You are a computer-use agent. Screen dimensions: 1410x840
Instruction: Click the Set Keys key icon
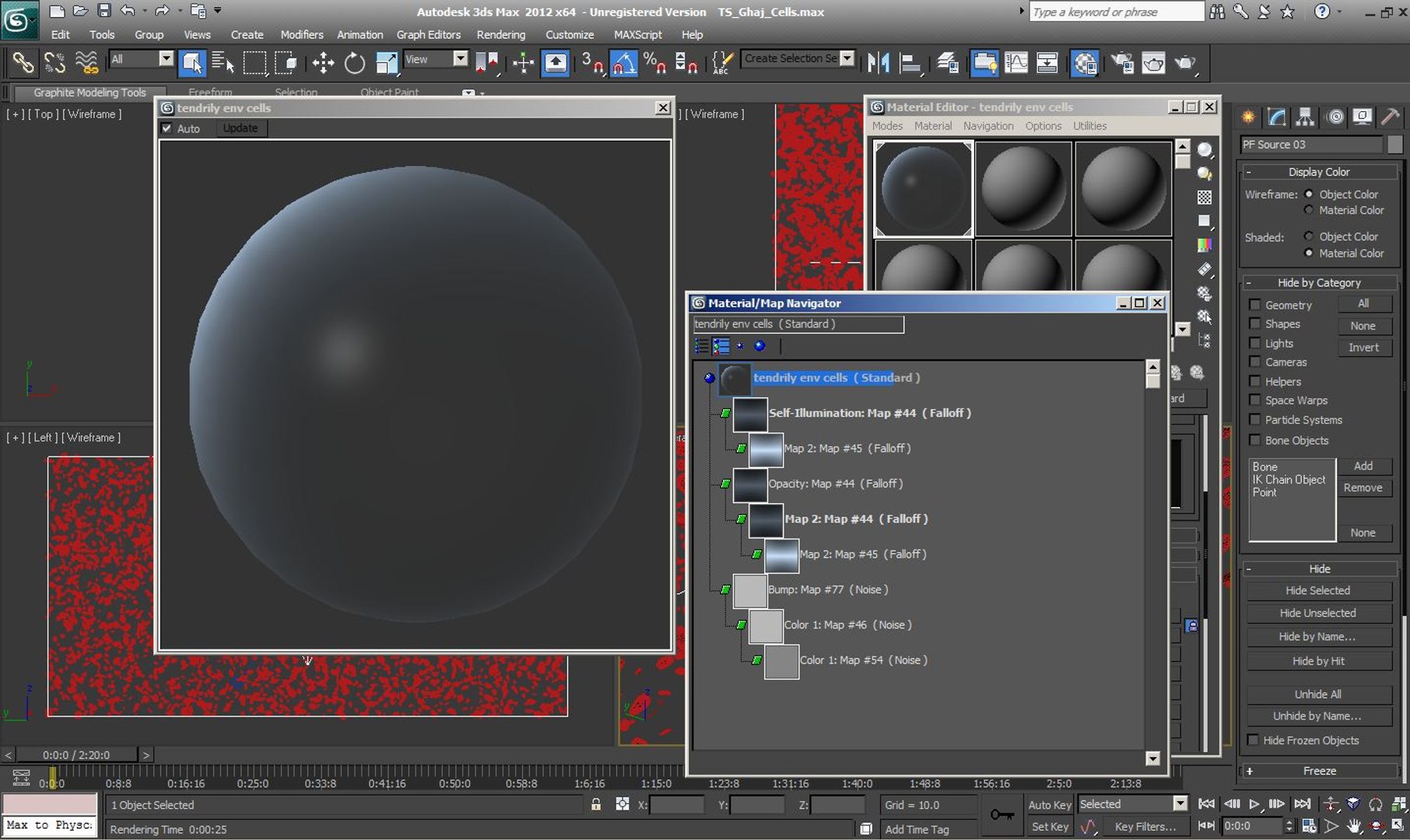click(1001, 814)
